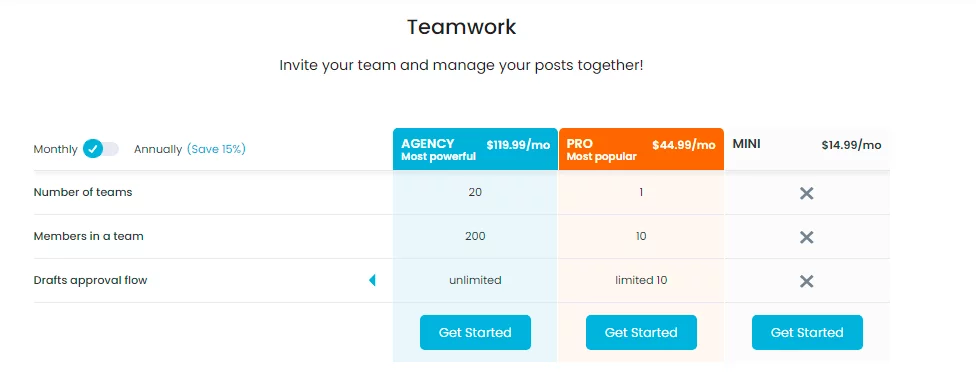Viewport: 976px width, 384px height.
Task: Click the Number of teams row label
Action: point(83,192)
